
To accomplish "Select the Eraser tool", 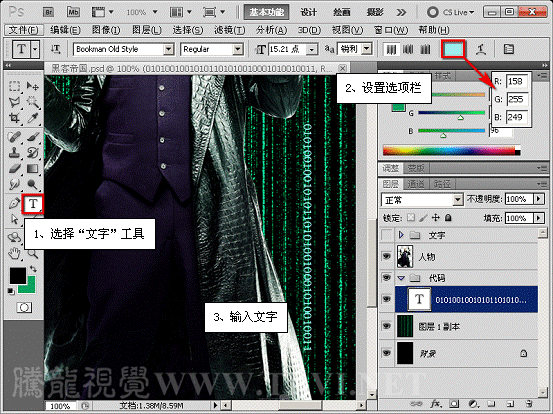I will tap(14, 169).
